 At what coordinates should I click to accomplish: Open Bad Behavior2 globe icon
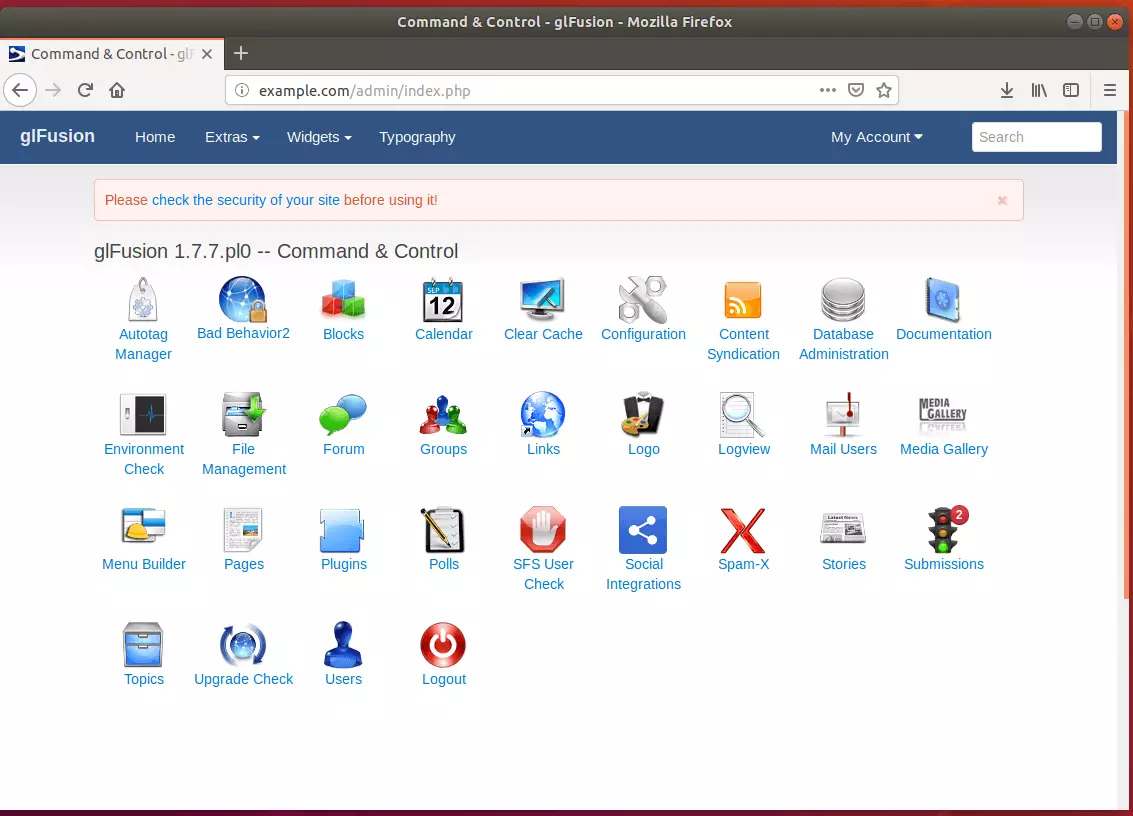[243, 299]
